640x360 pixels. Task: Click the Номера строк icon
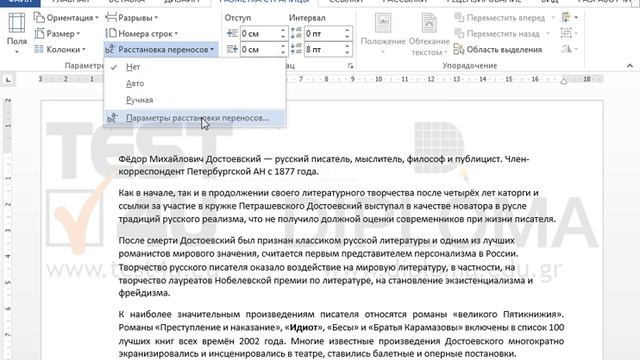click(x=111, y=33)
